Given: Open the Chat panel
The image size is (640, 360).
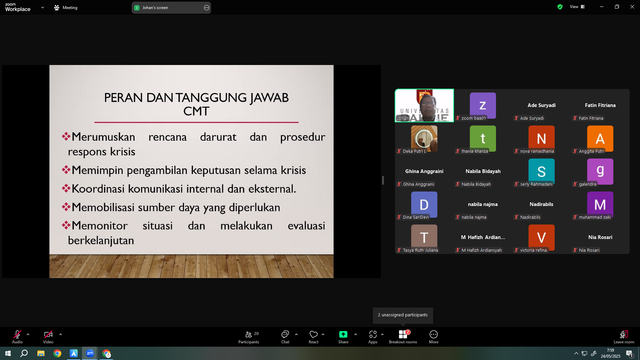Looking at the screenshot, I should pos(285,337).
